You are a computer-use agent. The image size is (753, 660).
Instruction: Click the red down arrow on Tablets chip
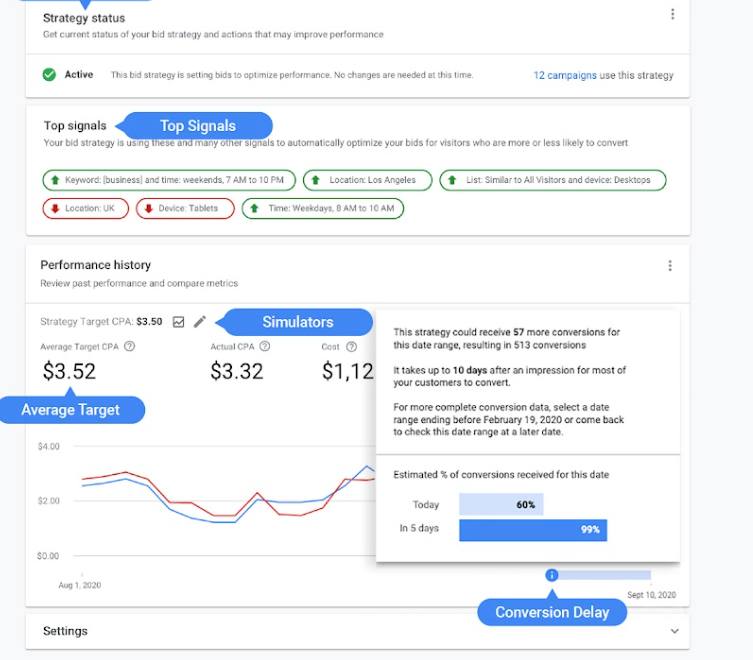(148, 208)
